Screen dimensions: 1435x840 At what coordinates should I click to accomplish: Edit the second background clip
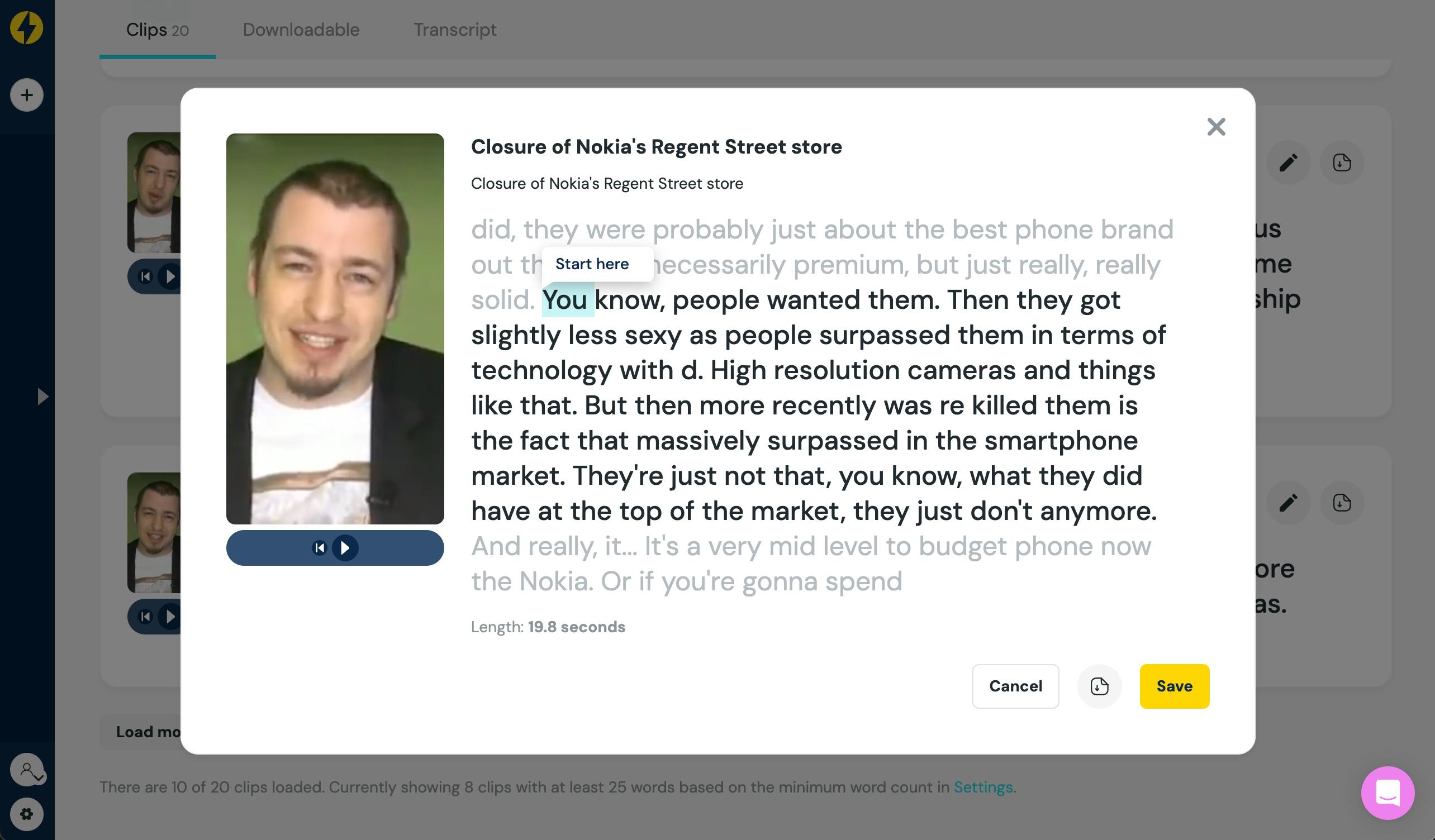coord(1288,503)
